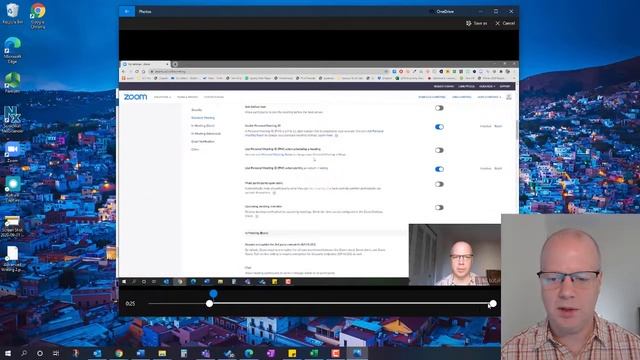Select the white document file on the desktop
Screen dimensions: 640x360
tap(12, 259)
